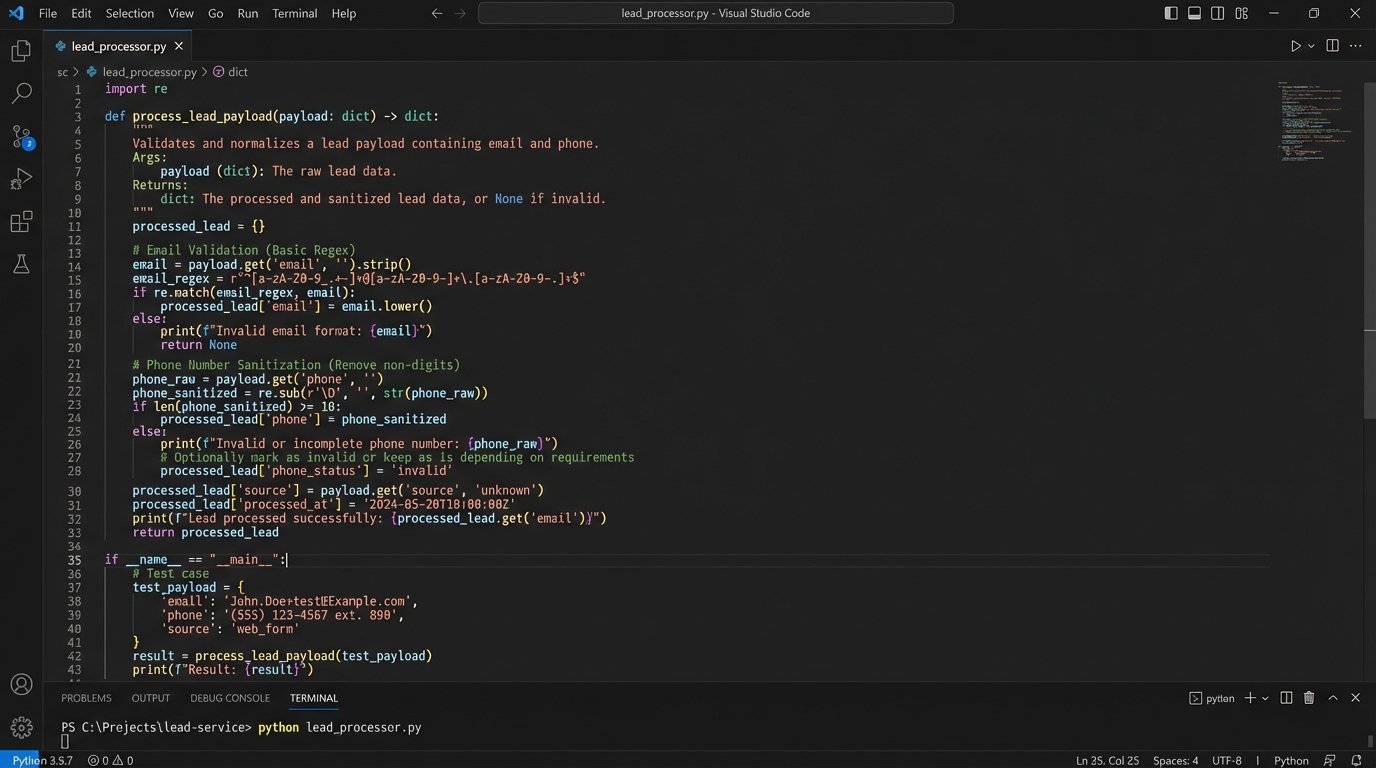This screenshot has width=1376, height=768.
Task: Kill the terminal with the trash icon
Action: (x=1308, y=697)
